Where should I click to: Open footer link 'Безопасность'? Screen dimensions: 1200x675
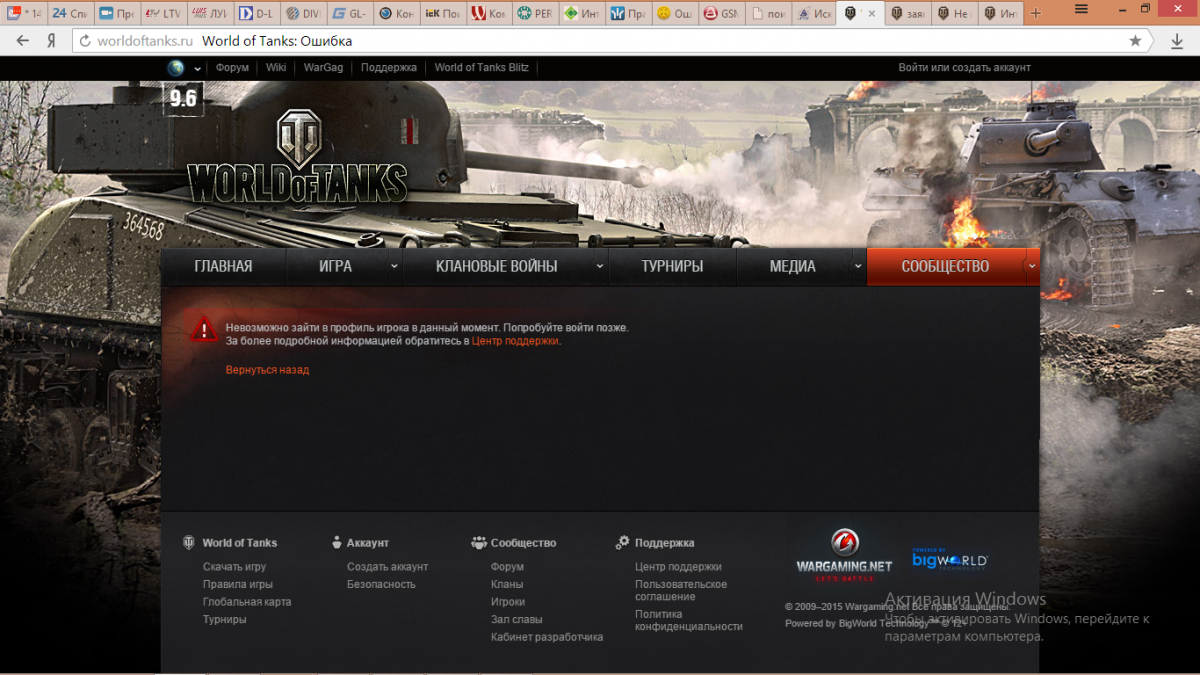[x=381, y=584]
